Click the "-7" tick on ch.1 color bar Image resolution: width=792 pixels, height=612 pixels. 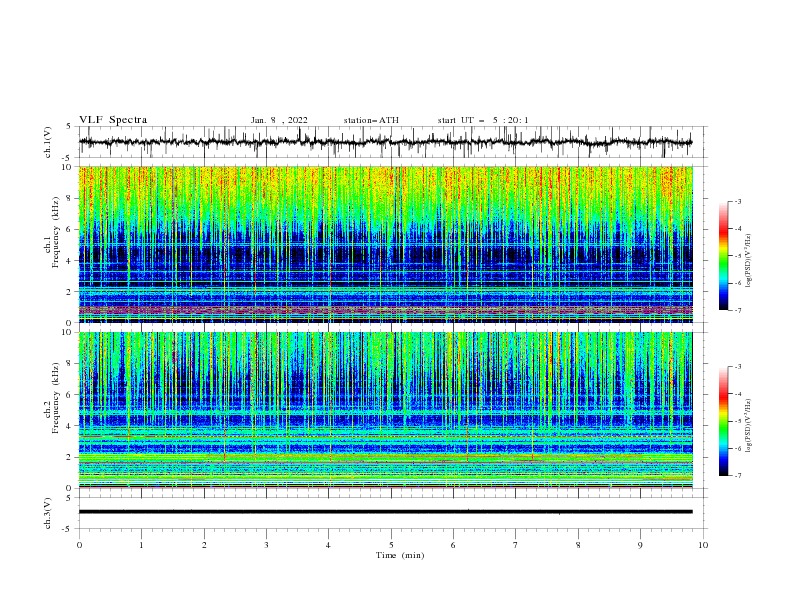pyautogui.click(x=737, y=311)
